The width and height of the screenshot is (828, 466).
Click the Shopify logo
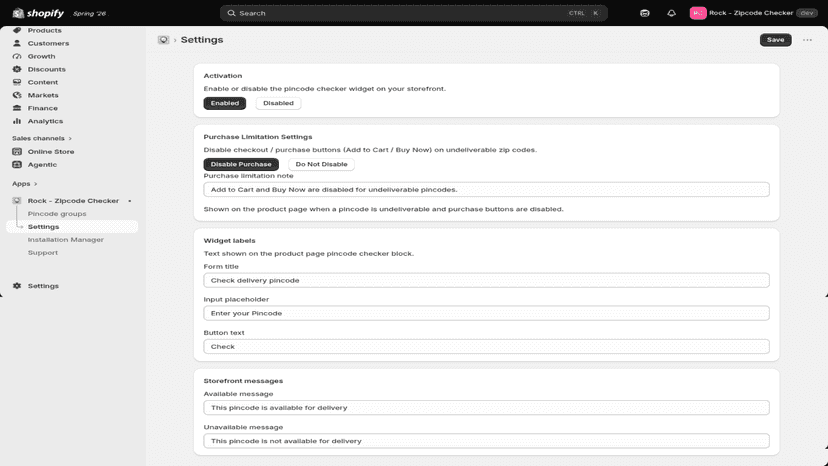coord(38,13)
